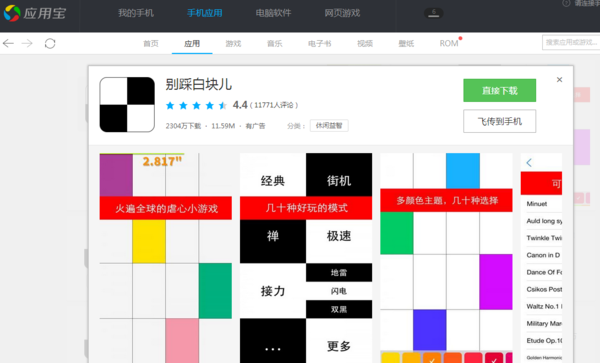Image resolution: width=600 pixels, height=363 pixels.
Task: Click the 直接下载 green button
Action: point(499,90)
